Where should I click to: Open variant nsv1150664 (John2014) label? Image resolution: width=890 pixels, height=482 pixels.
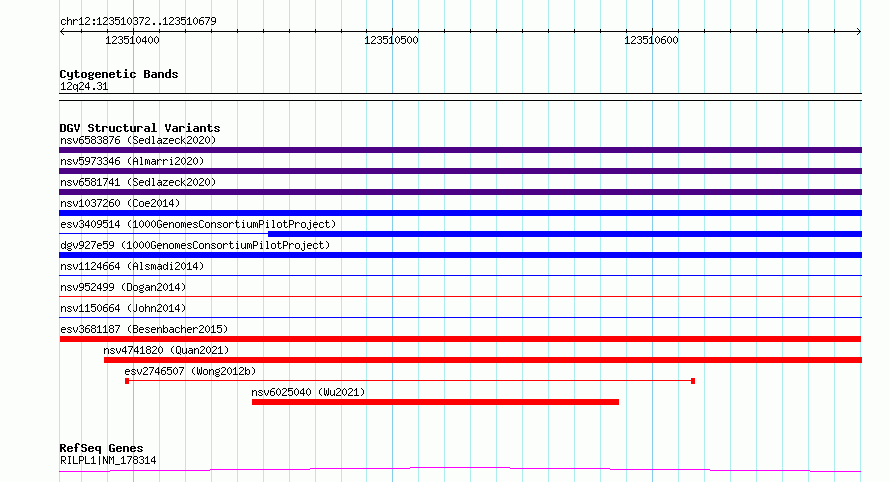click(123, 308)
